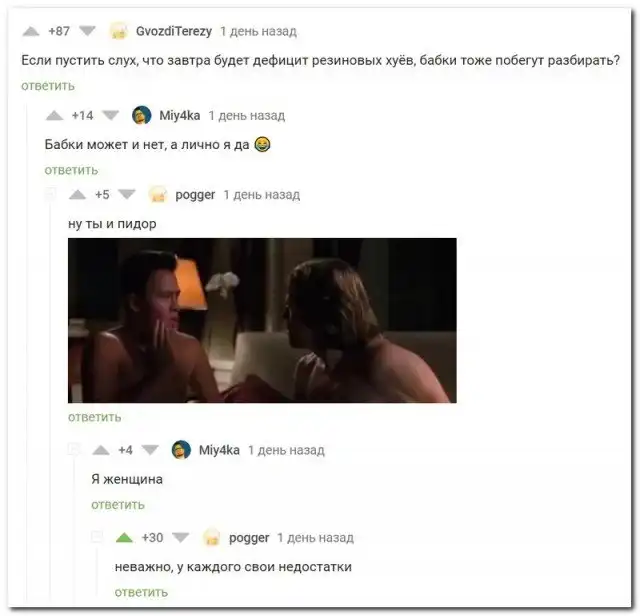Open Miy4ka's avatar on +14 comment

pyautogui.click(x=142, y=116)
